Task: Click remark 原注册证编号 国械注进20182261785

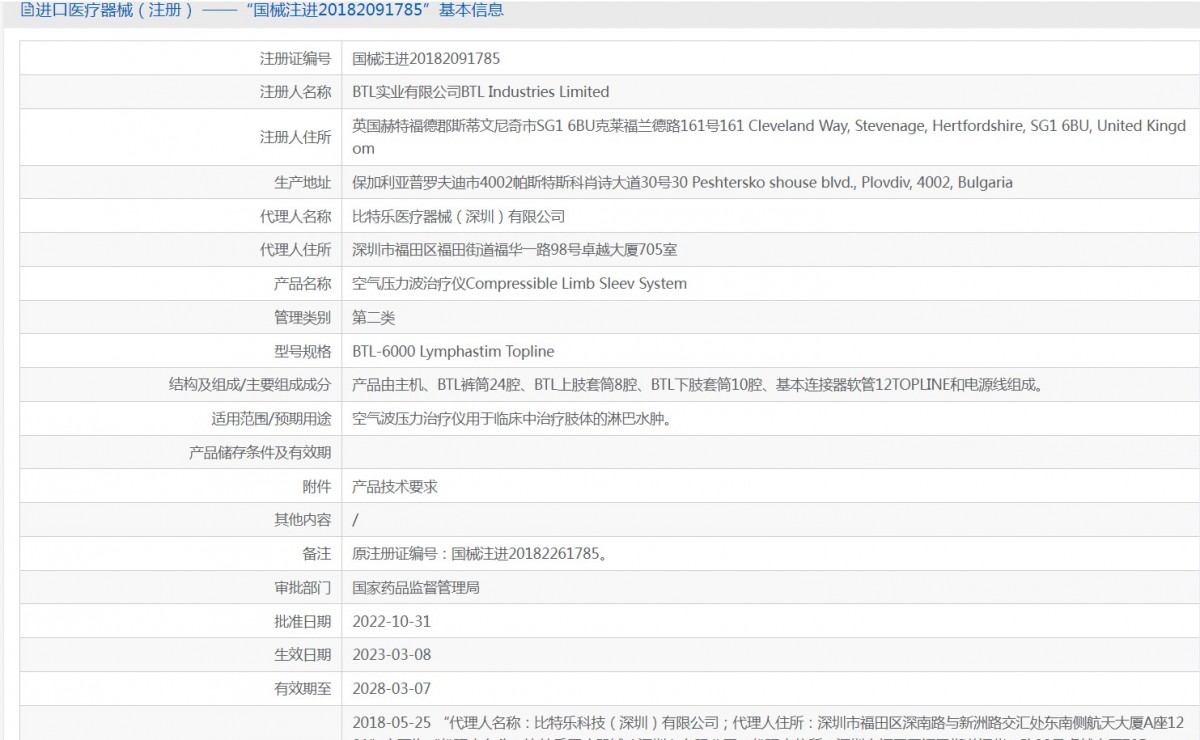Action: tap(480, 554)
